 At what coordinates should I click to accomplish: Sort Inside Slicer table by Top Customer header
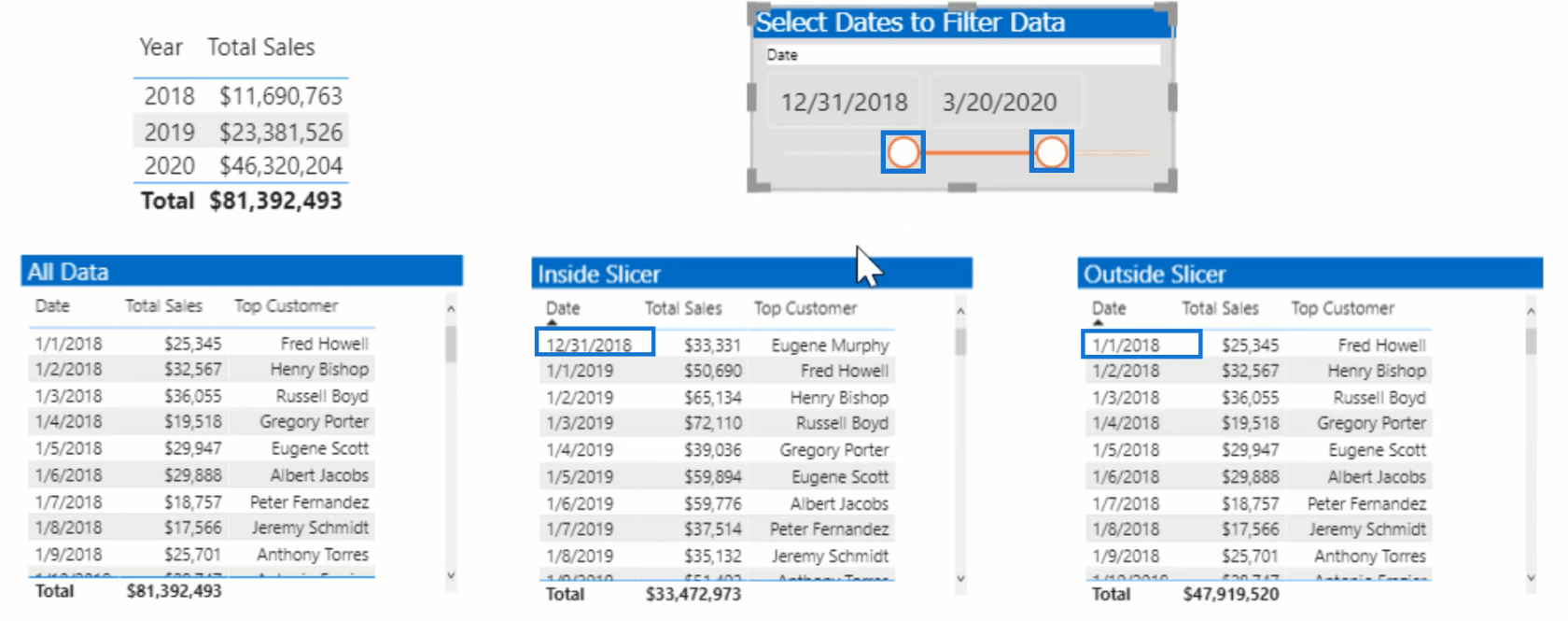click(x=805, y=308)
